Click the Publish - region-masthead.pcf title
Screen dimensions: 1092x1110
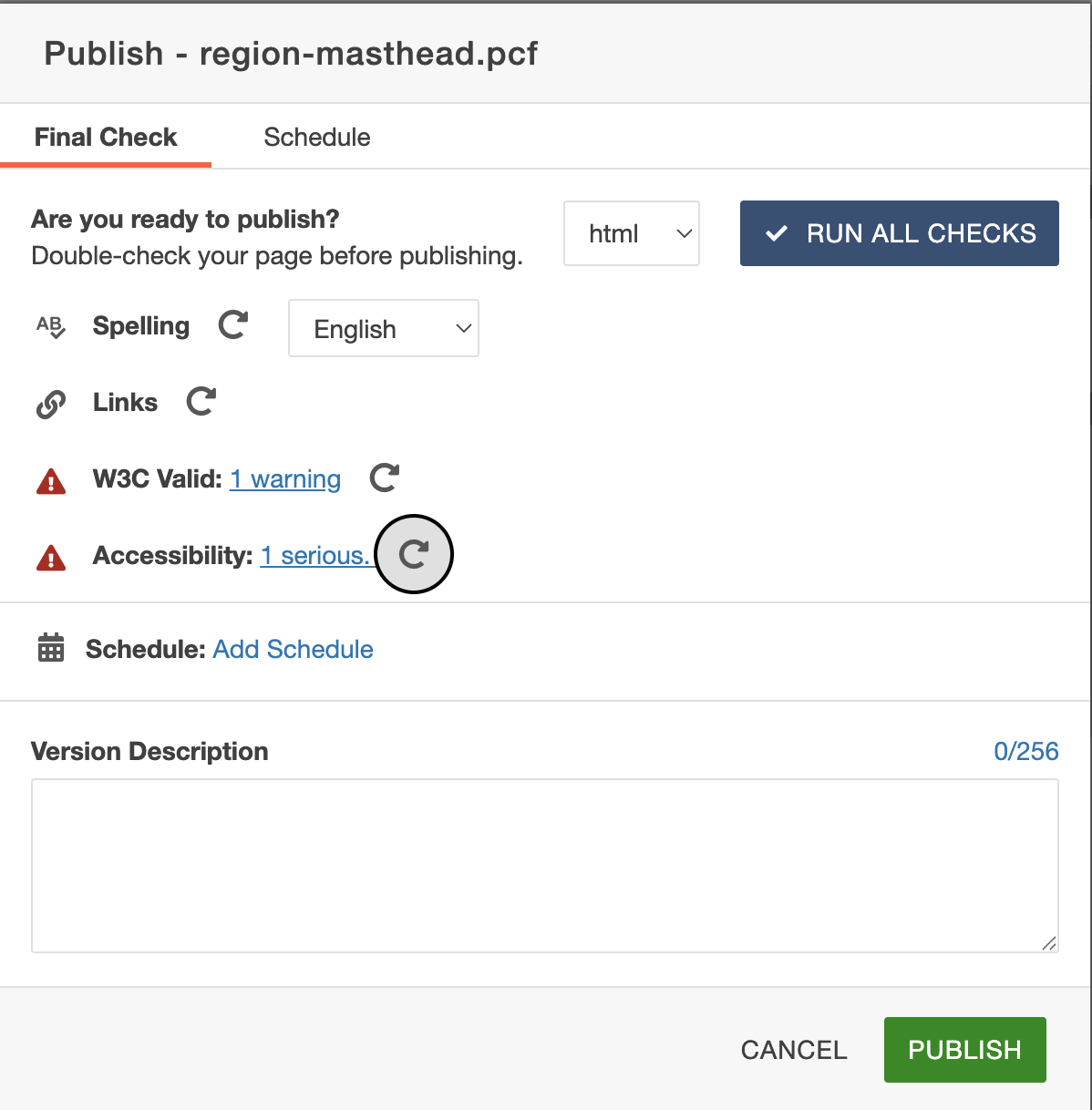(291, 53)
